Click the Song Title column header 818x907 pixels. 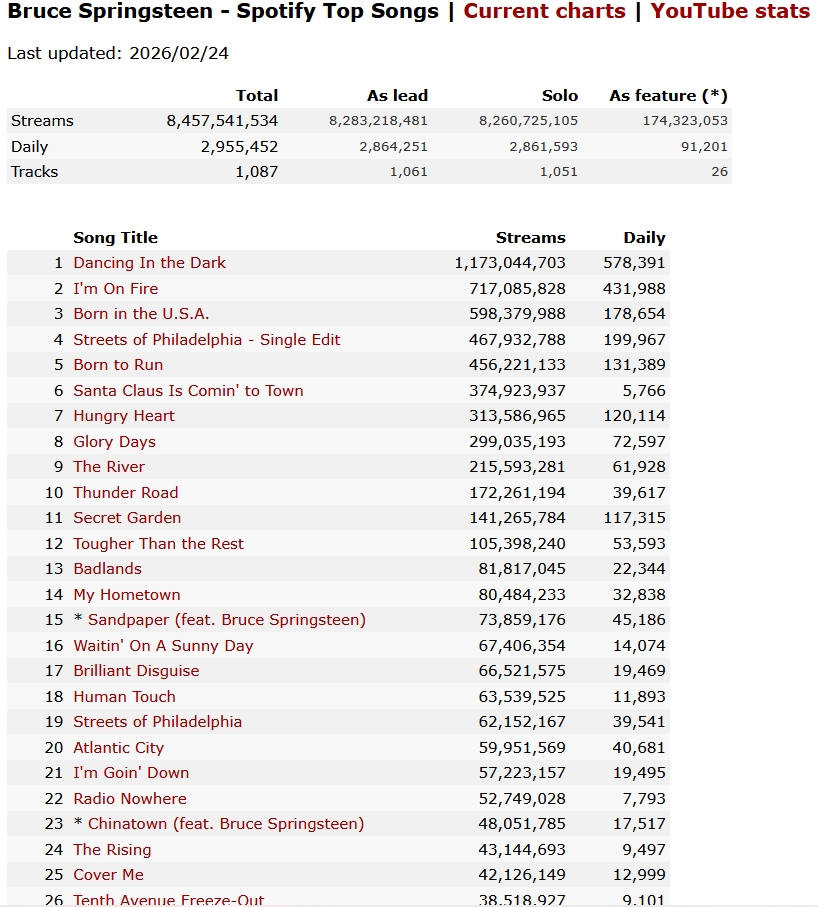tap(115, 238)
